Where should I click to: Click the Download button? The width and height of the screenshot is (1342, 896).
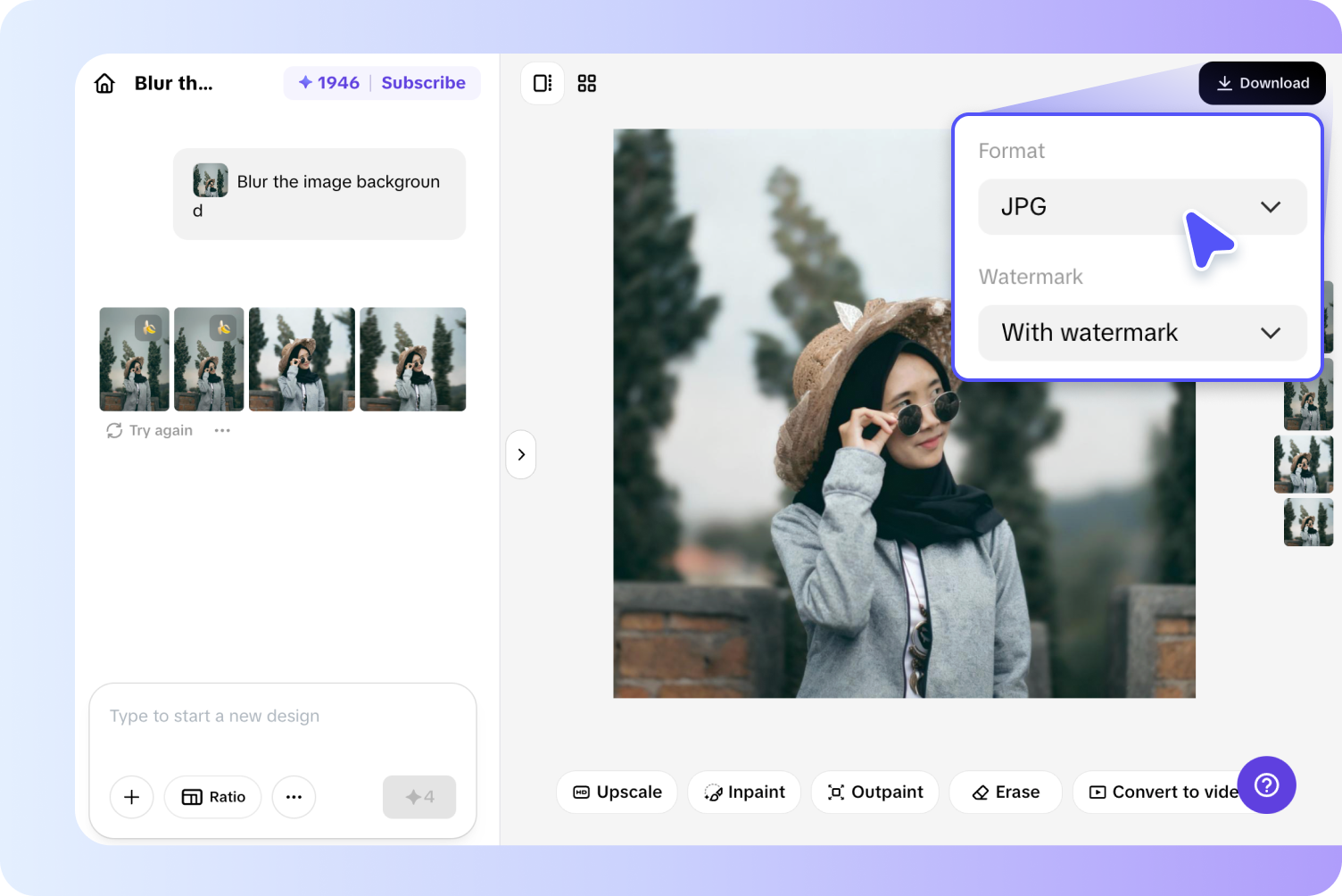tap(1262, 83)
